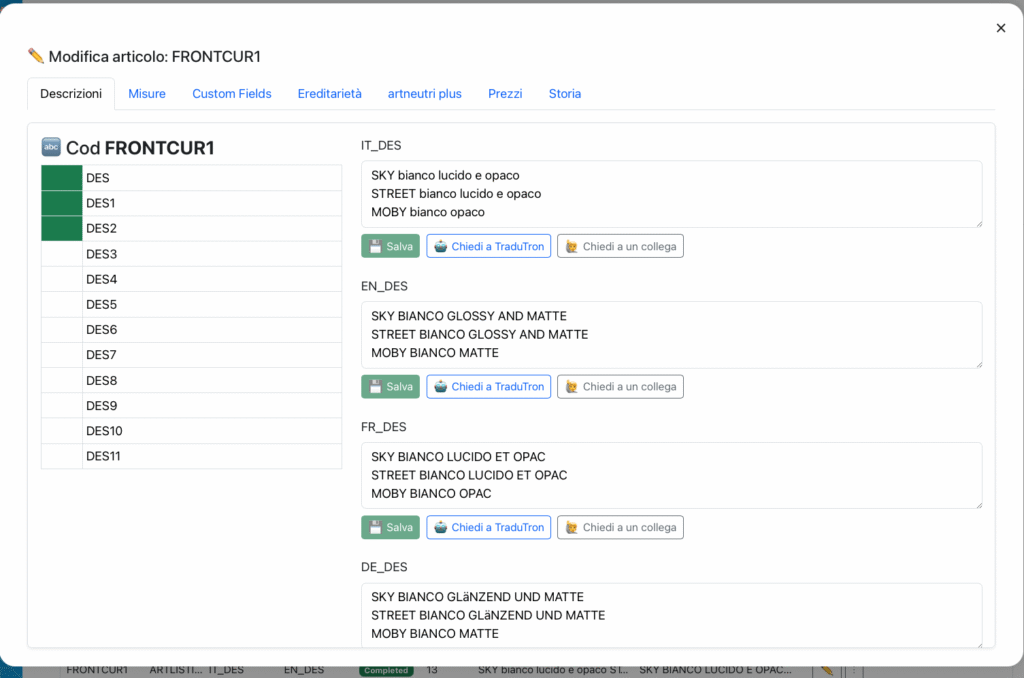This screenshot has height=678, width=1024.
Task: Close the Modifica articolo dialog
Action: coord(1000,28)
